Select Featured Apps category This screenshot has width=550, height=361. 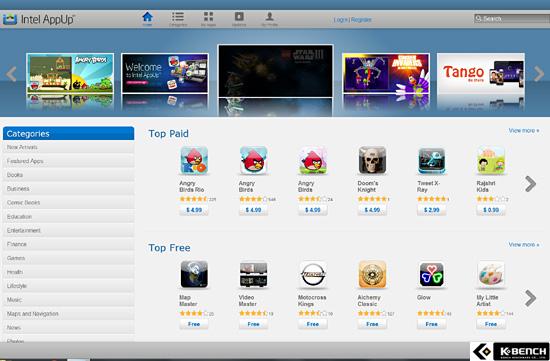click(68, 161)
